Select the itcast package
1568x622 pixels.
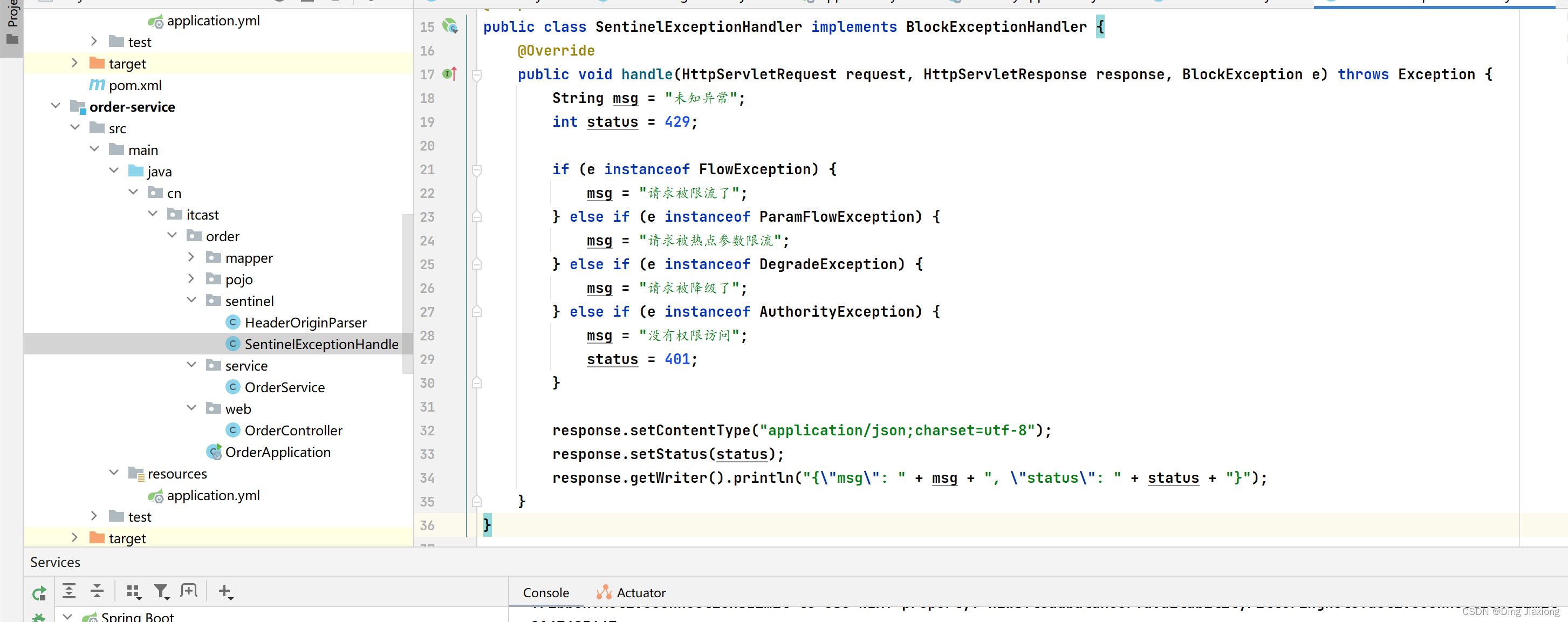[203, 215]
